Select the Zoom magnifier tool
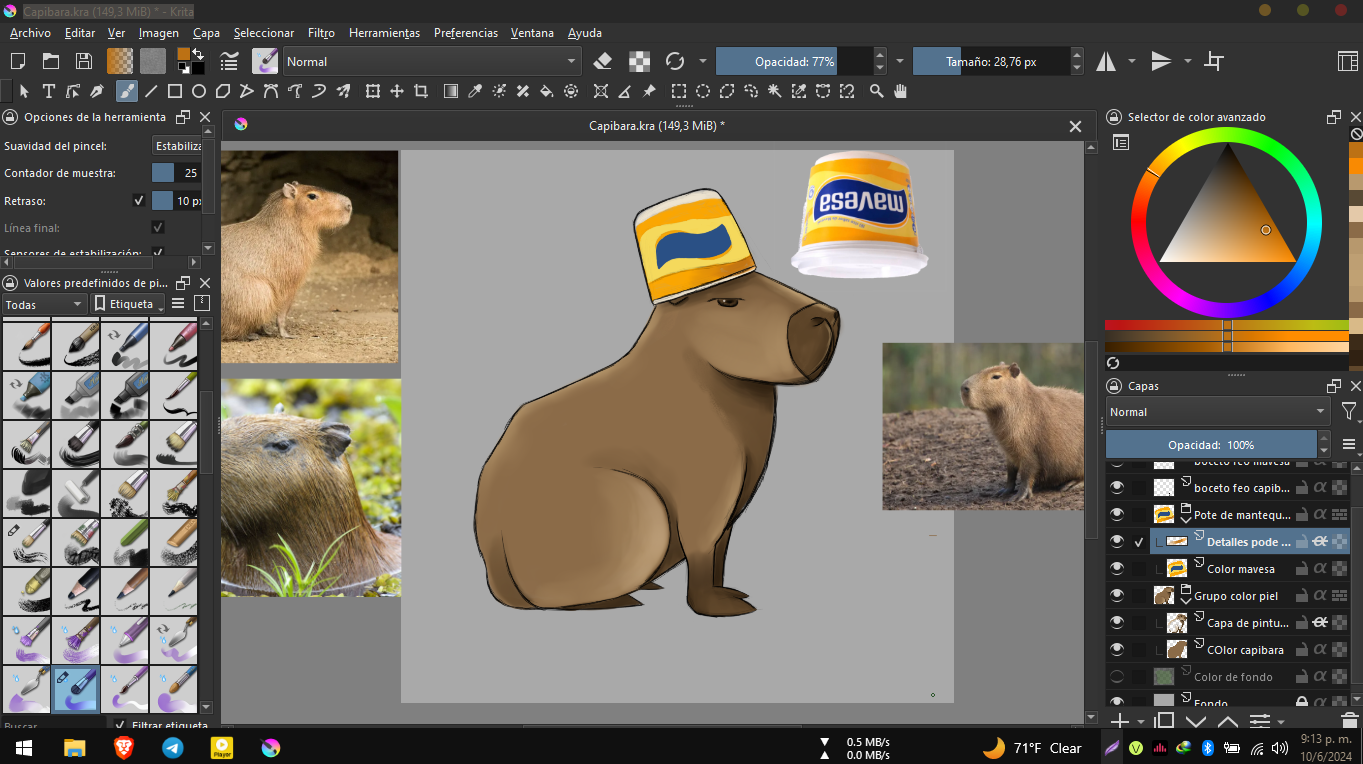The height and width of the screenshot is (764, 1363). 877,91
